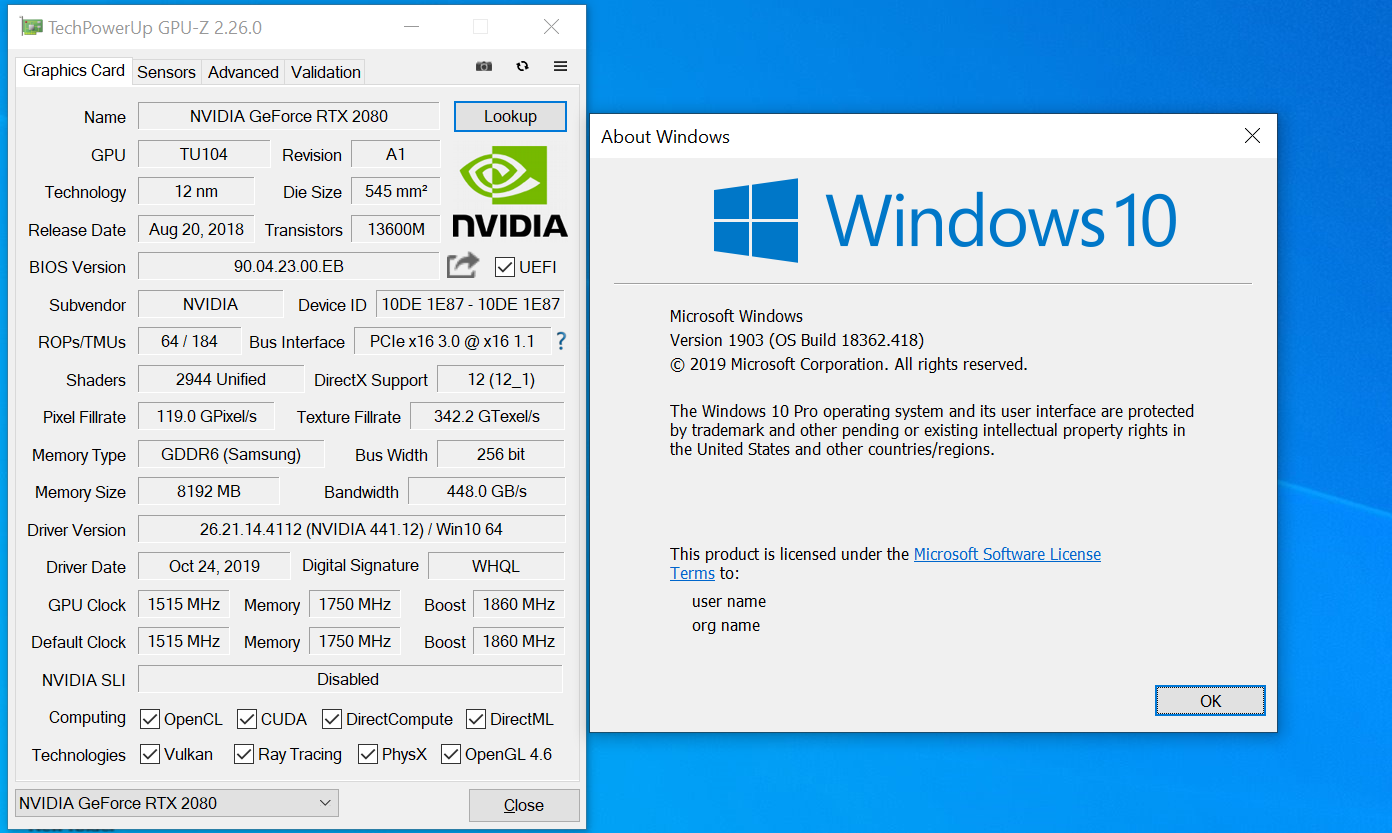Viewport: 1392px width, 833px height.
Task: Click the TU104 GPU value
Action: [204, 154]
